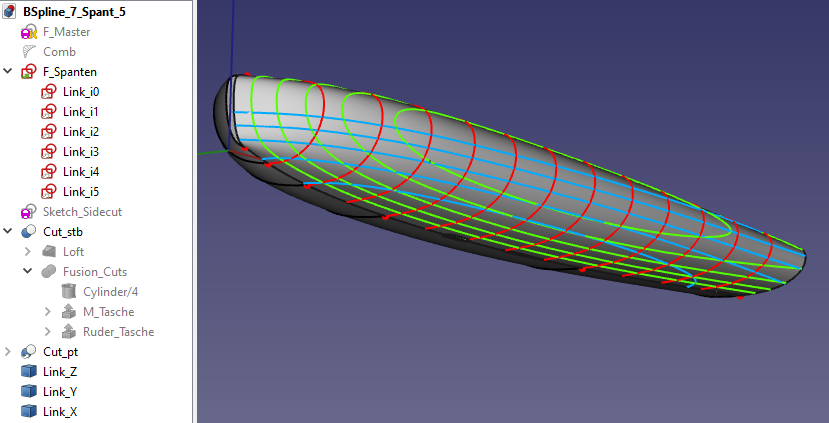829x423 pixels.
Task: Expand the Loft tree node
Action: click(x=28, y=252)
